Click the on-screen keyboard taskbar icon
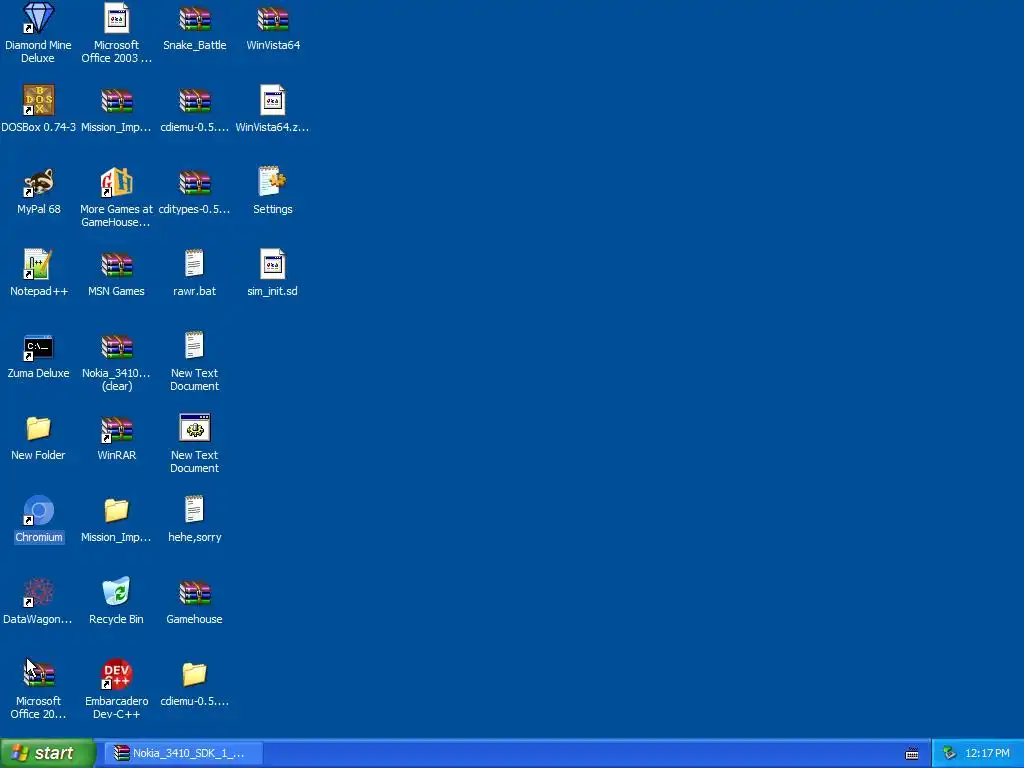Viewport: 1024px width, 768px height. click(912, 754)
